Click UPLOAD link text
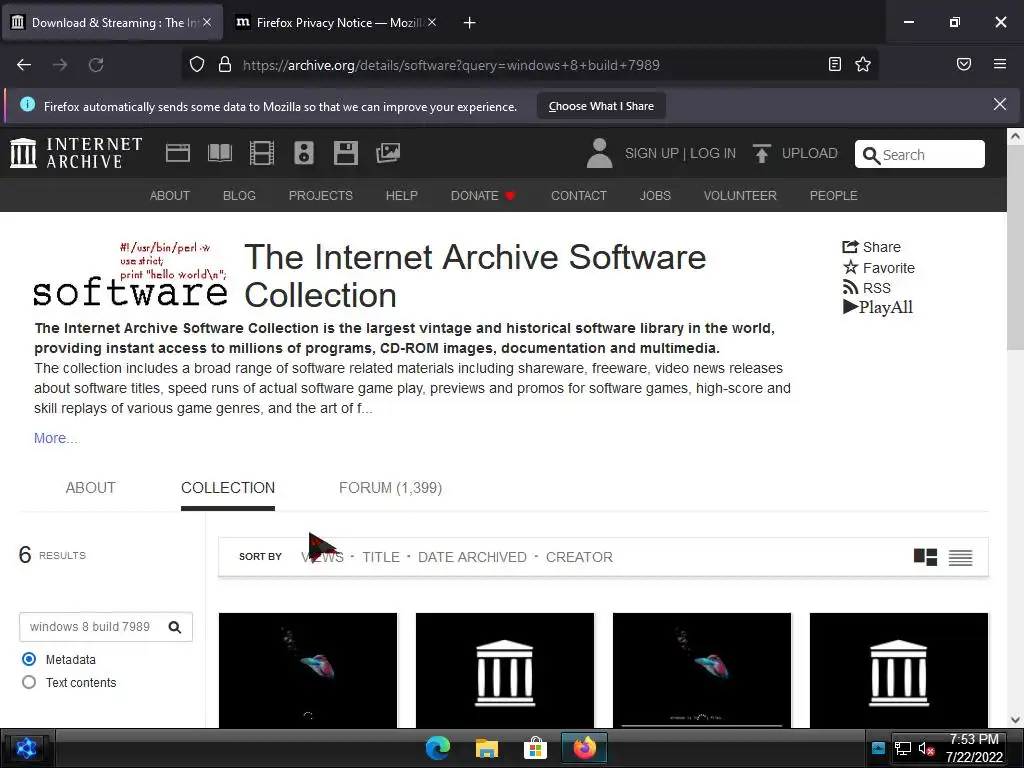This screenshot has height=768, width=1024. pos(810,153)
